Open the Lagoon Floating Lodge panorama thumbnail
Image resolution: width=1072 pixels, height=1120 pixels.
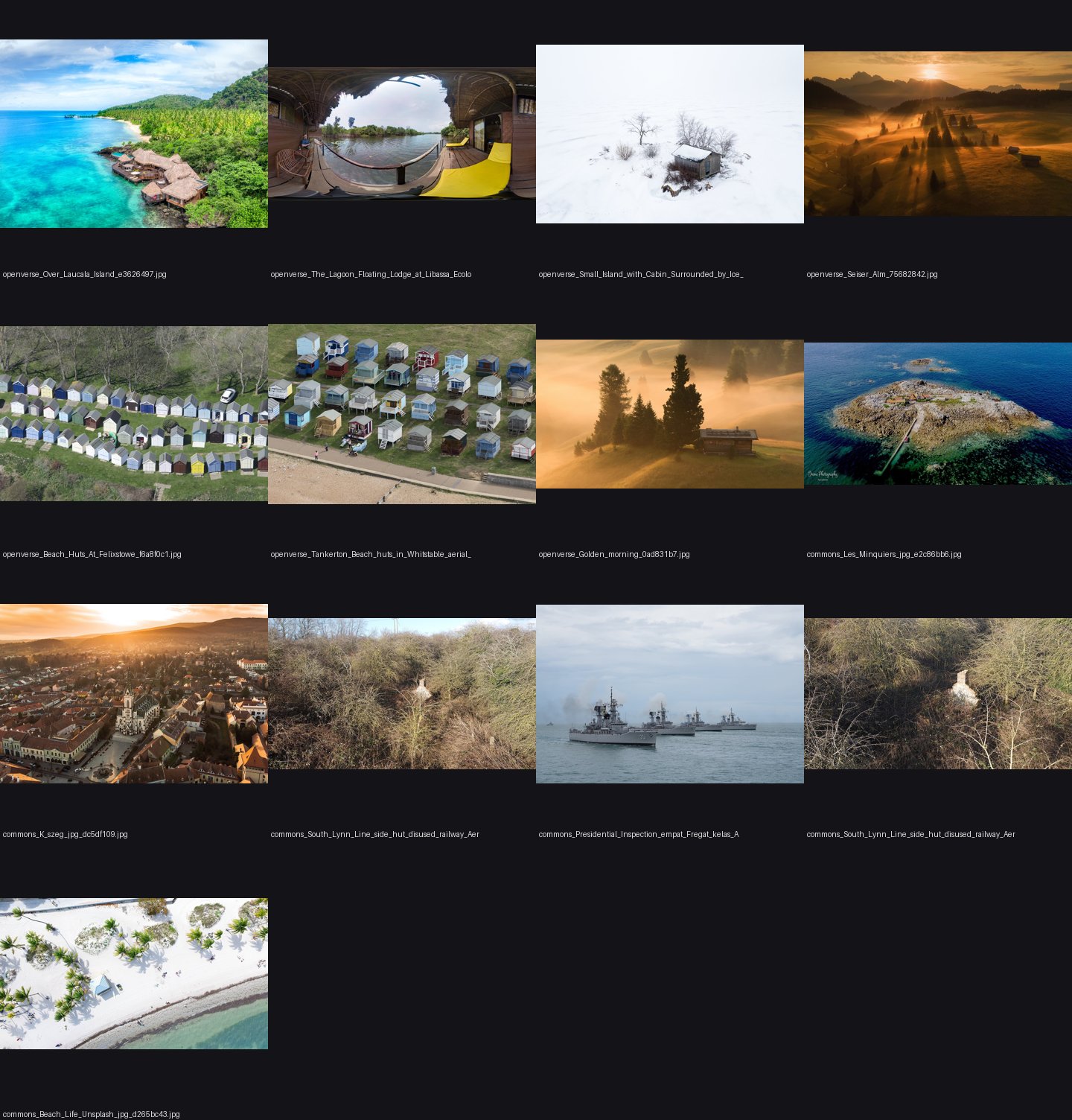pos(402,133)
